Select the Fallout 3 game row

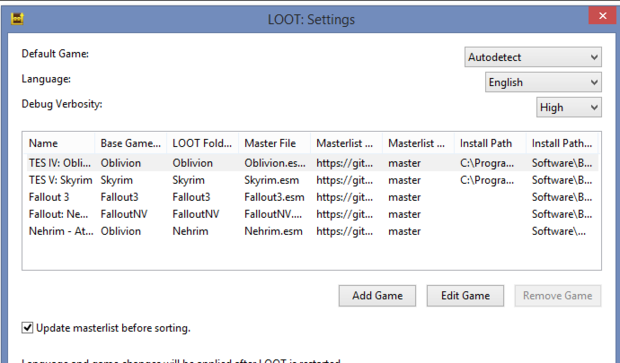pos(312,197)
